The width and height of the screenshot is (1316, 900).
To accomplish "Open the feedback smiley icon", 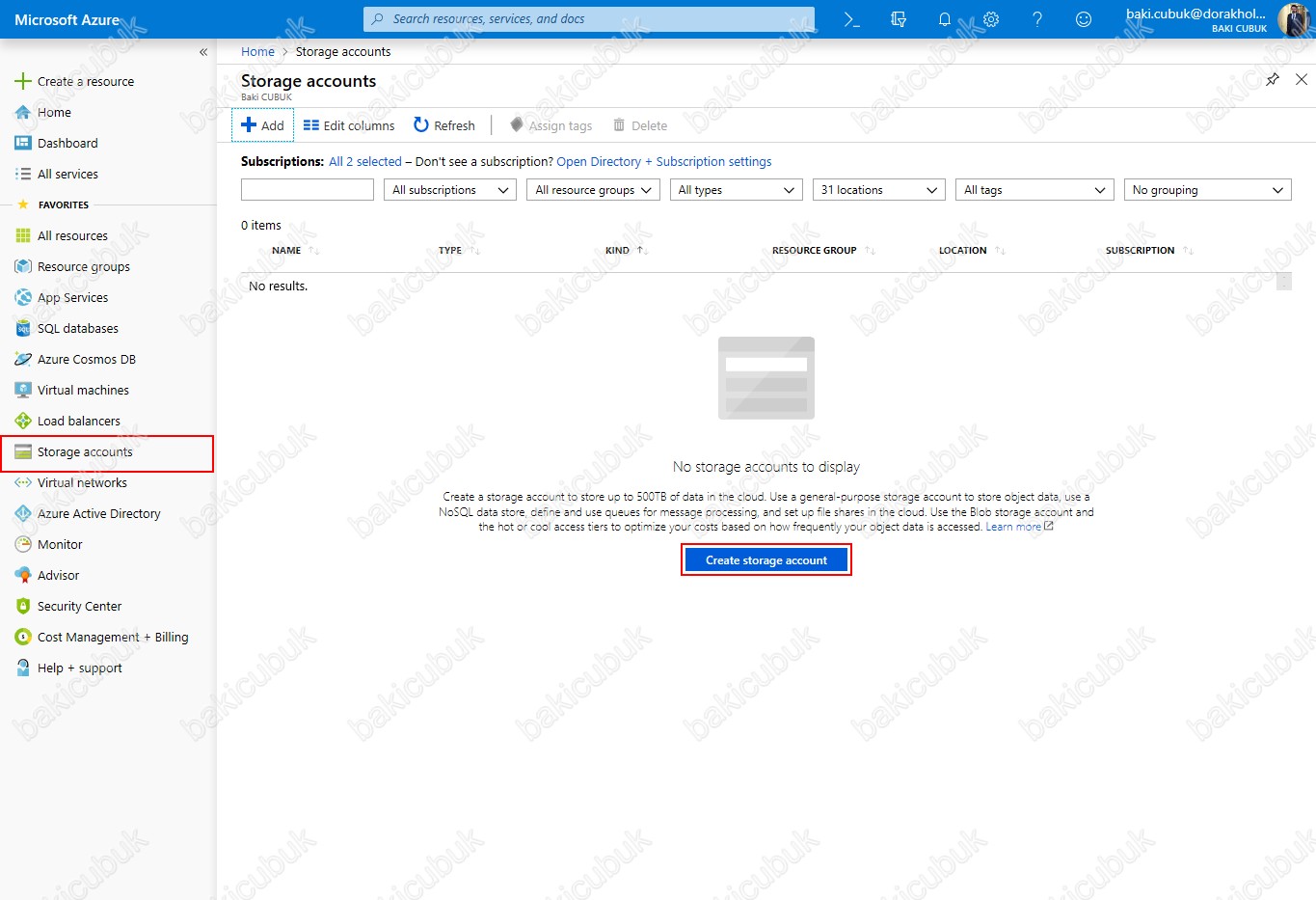I will 1084,19.
